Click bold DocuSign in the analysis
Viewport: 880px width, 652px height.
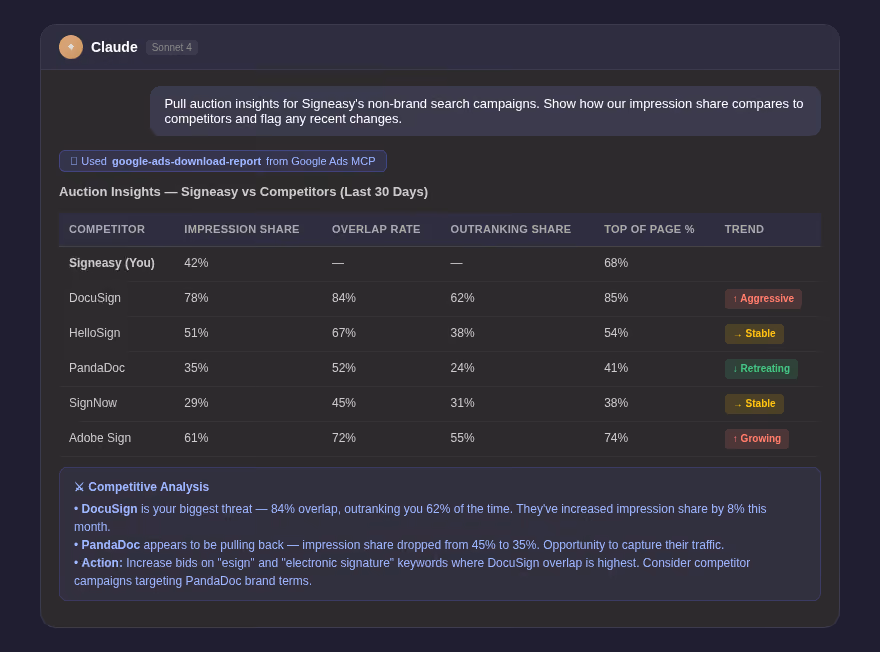pos(109,509)
